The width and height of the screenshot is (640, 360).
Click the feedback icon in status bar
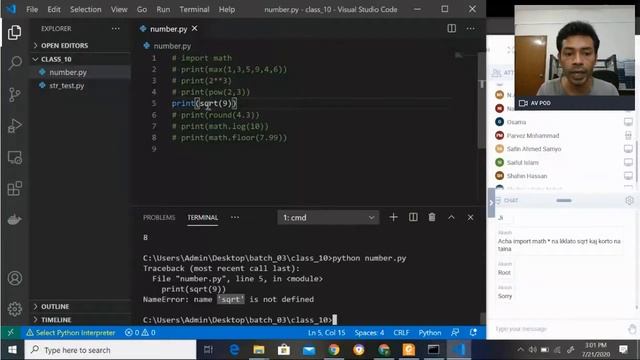point(455,333)
